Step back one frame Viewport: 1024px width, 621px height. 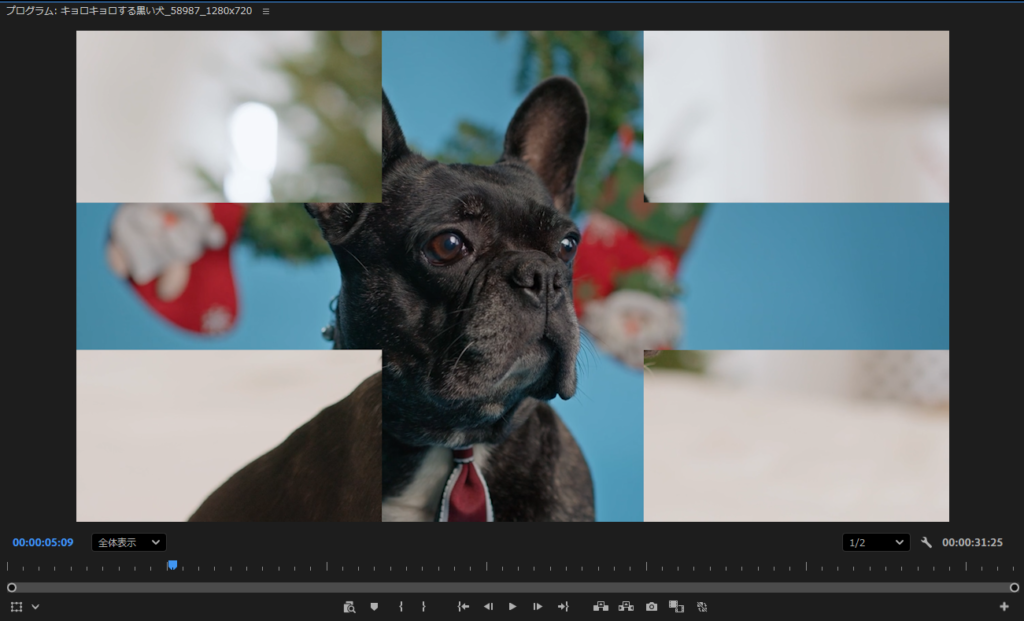(488, 607)
